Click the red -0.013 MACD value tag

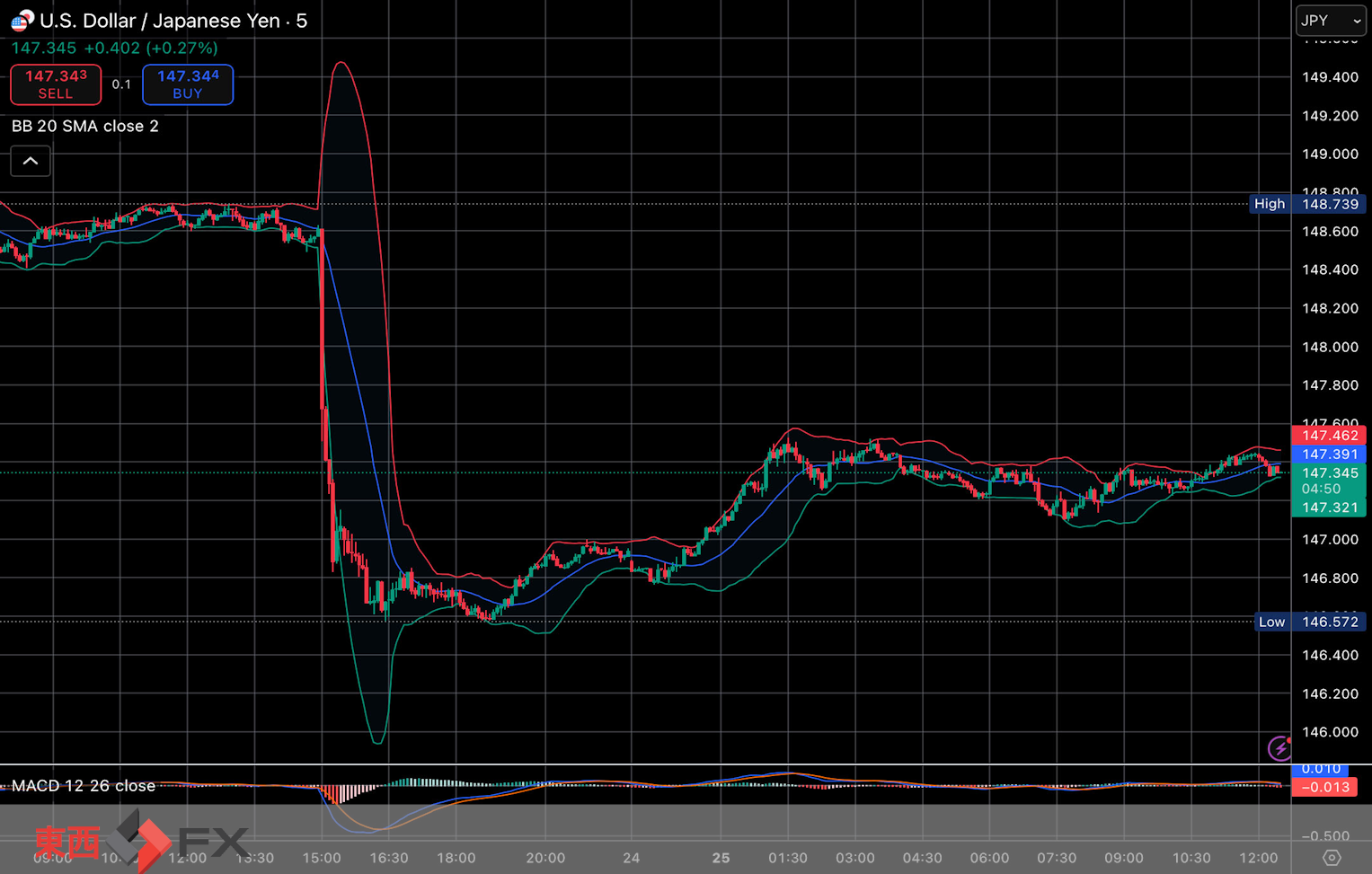pyautogui.click(x=1325, y=788)
